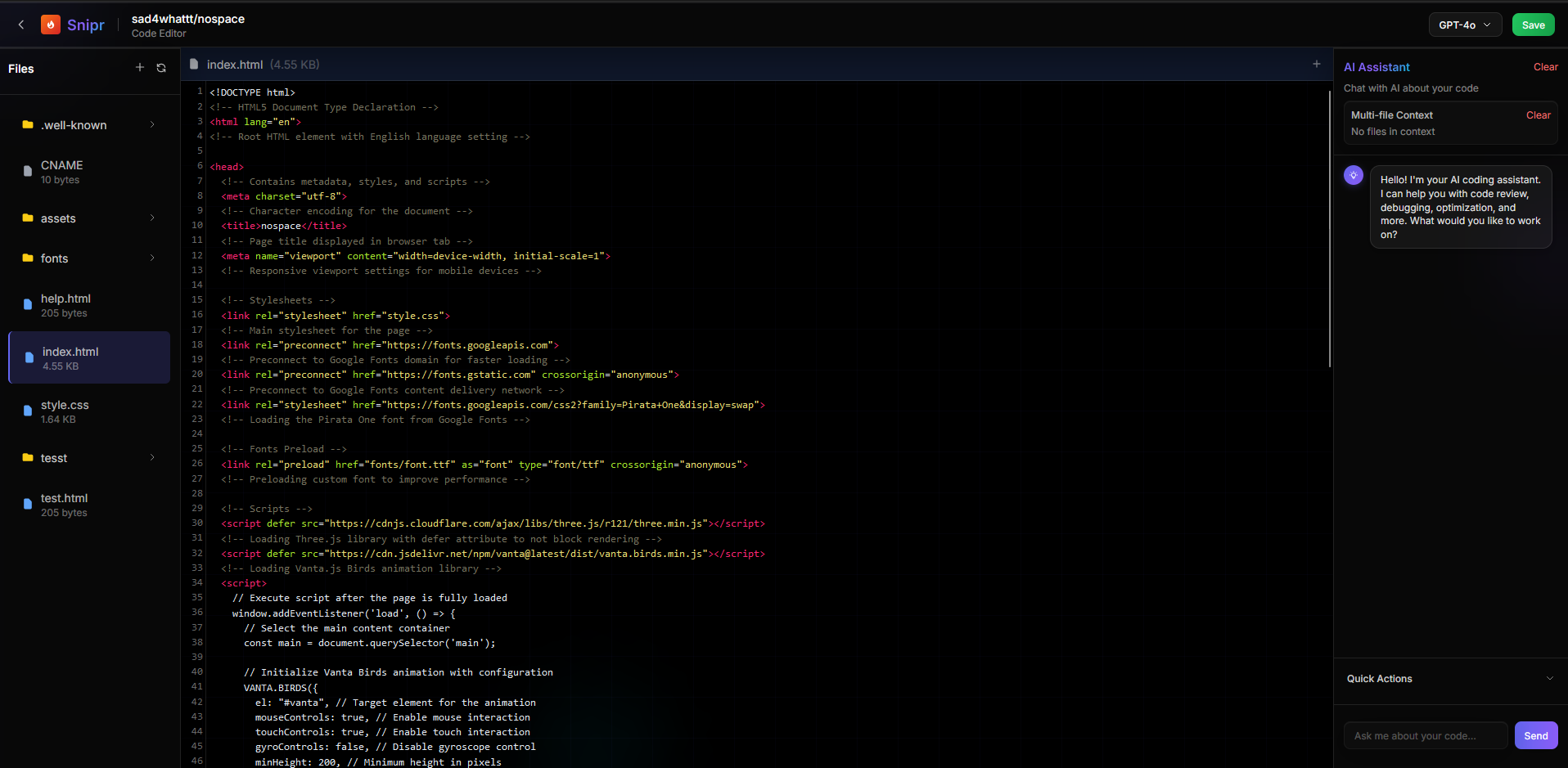The width and height of the screenshot is (1568, 768).
Task: Expand the tesst folder chevron
Action: (x=152, y=457)
